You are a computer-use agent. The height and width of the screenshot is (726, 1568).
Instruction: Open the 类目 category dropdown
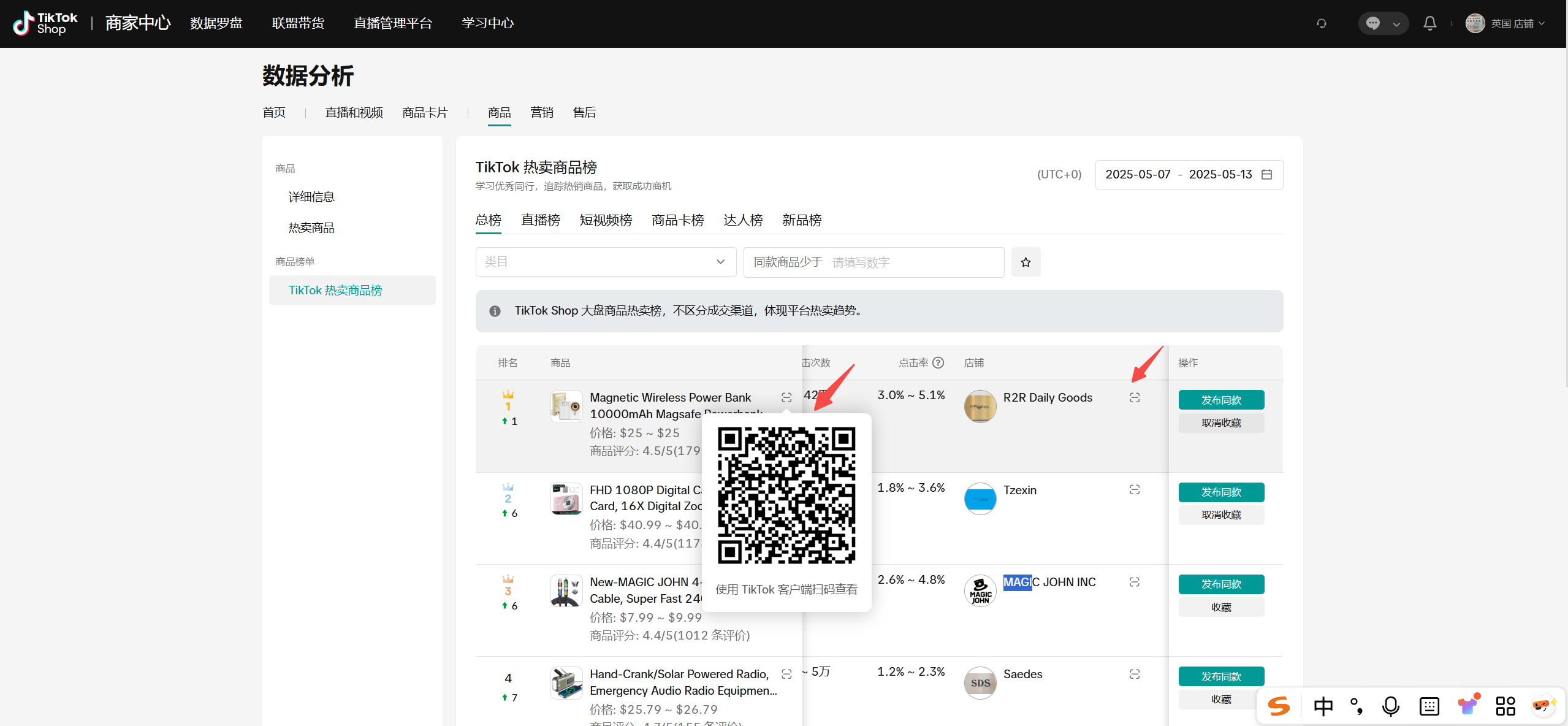pyautogui.click(x=605, y=262)
